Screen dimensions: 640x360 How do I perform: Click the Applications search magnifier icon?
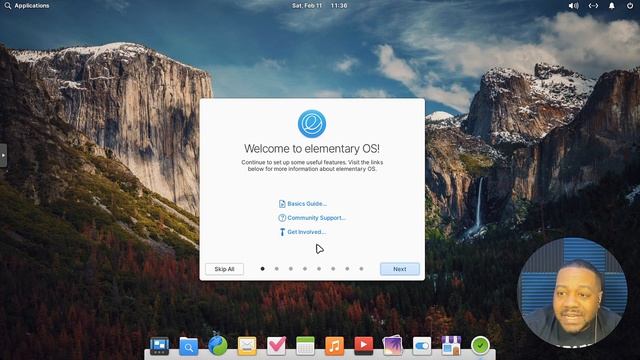[x=7, y=6]
